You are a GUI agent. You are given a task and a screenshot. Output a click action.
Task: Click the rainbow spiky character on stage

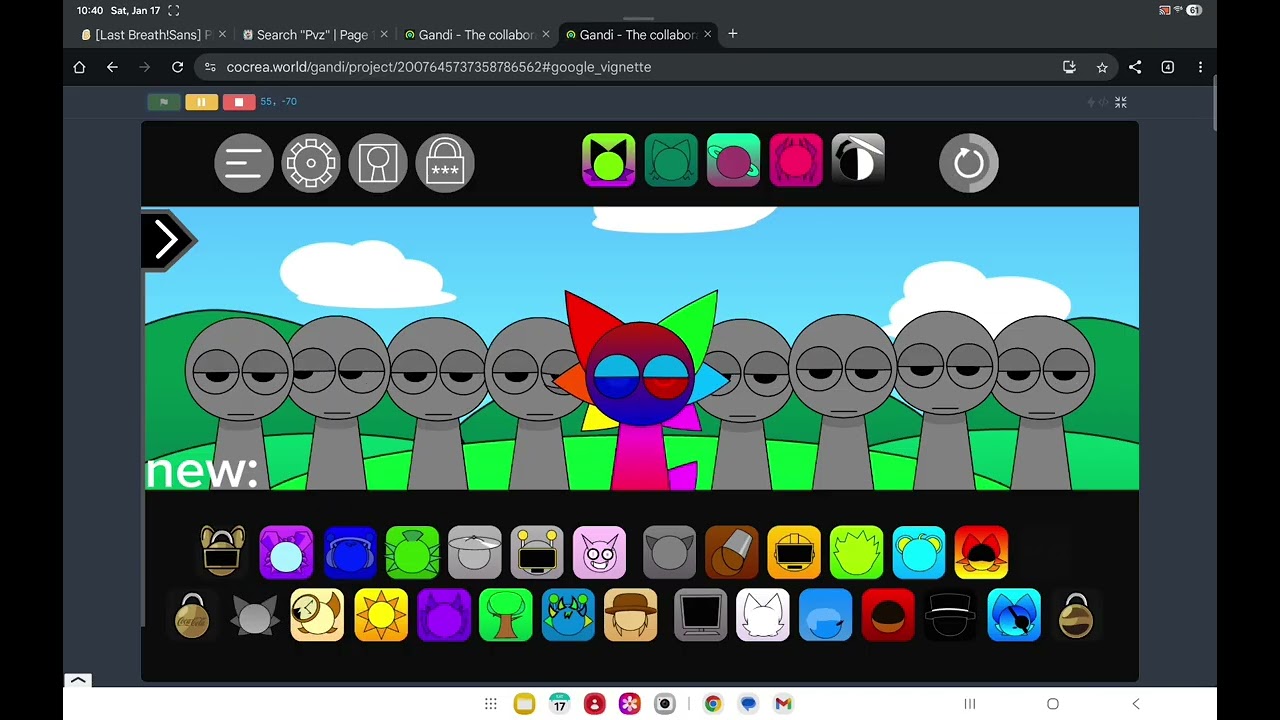coord(640,390)
